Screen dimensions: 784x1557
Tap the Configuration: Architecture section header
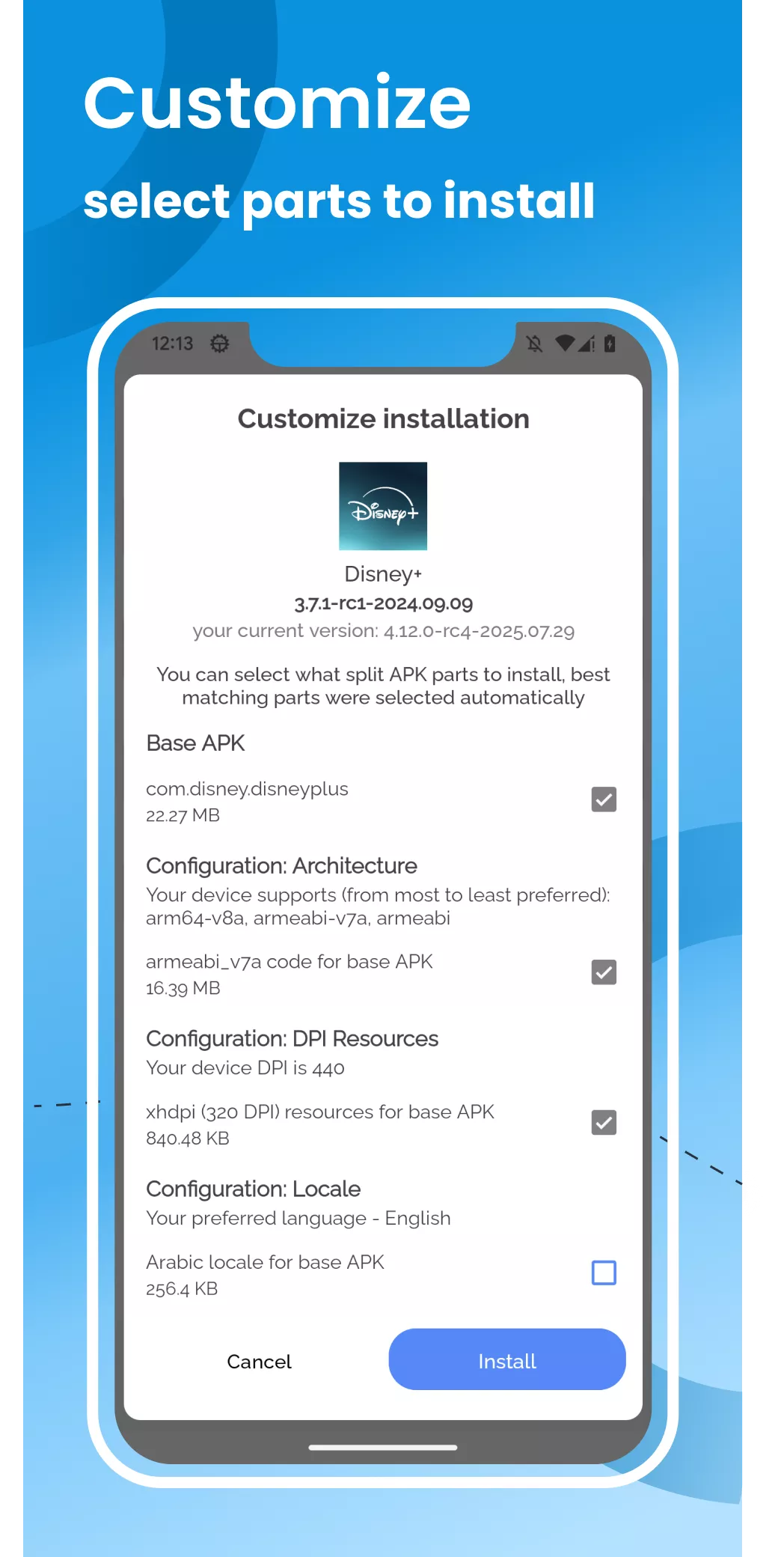click(x=281, y=865)
